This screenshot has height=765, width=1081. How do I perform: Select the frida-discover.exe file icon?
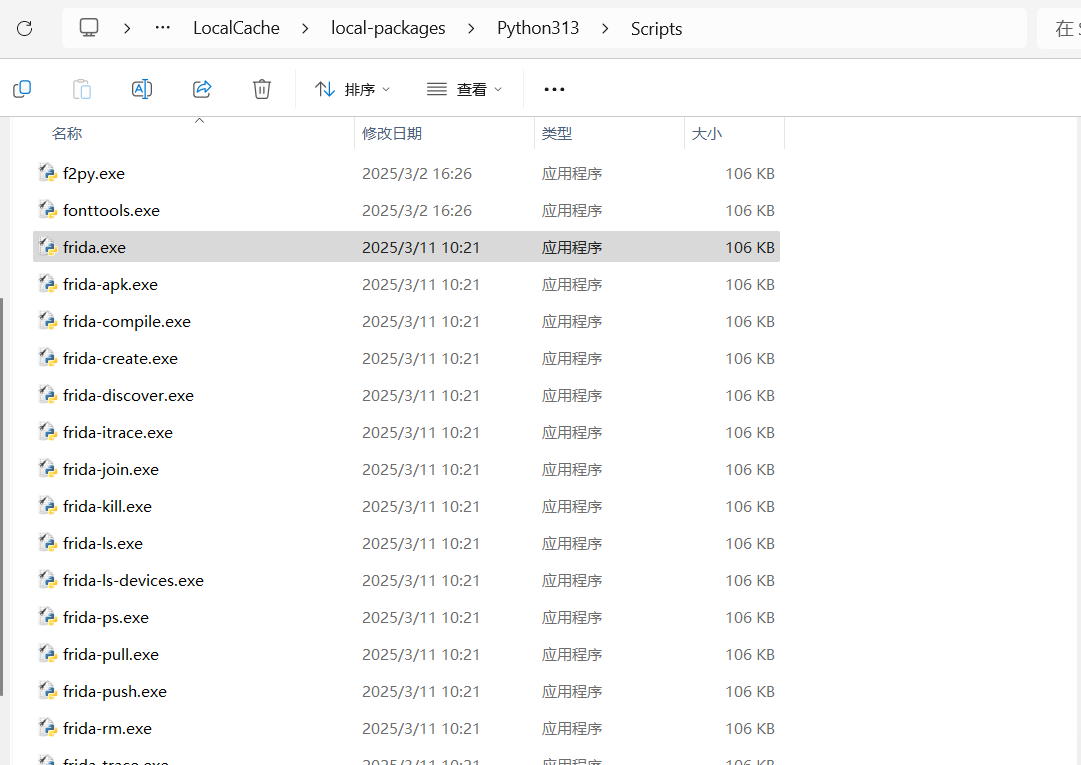tap(47, 395)
